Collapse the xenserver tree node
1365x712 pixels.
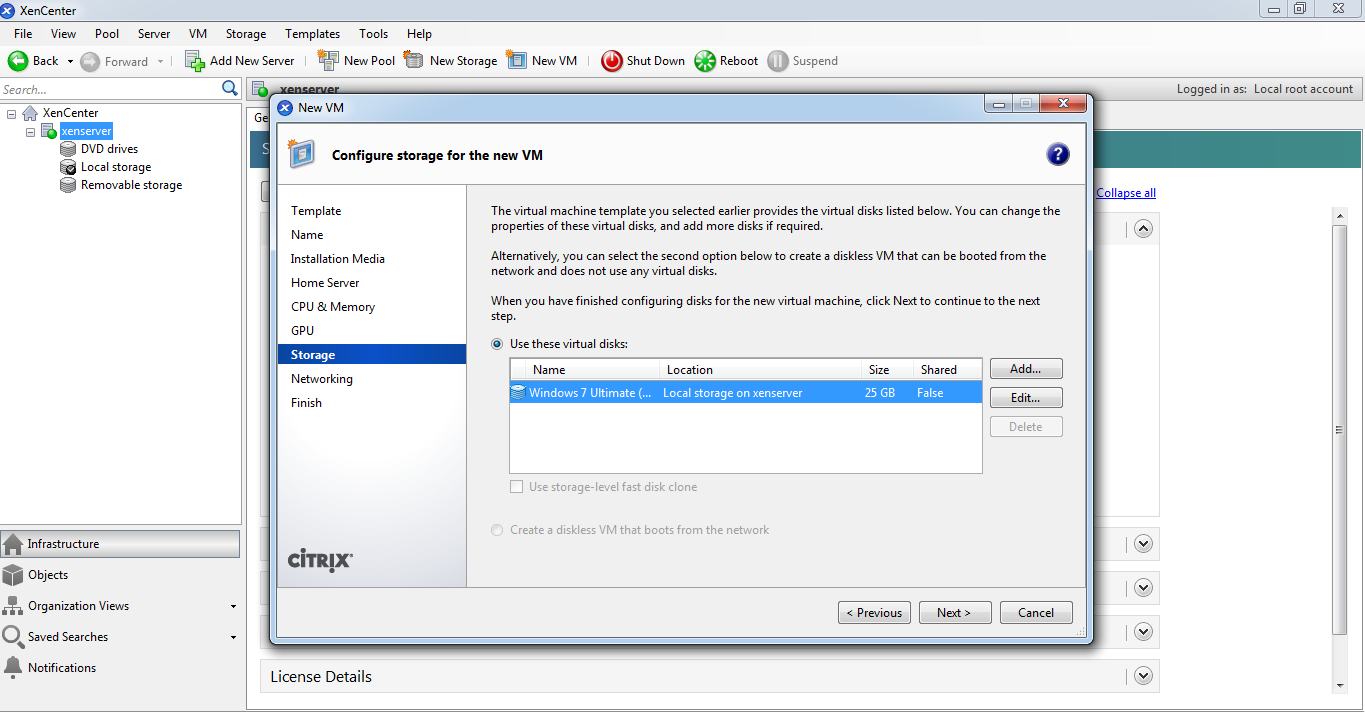click(31, 131)
